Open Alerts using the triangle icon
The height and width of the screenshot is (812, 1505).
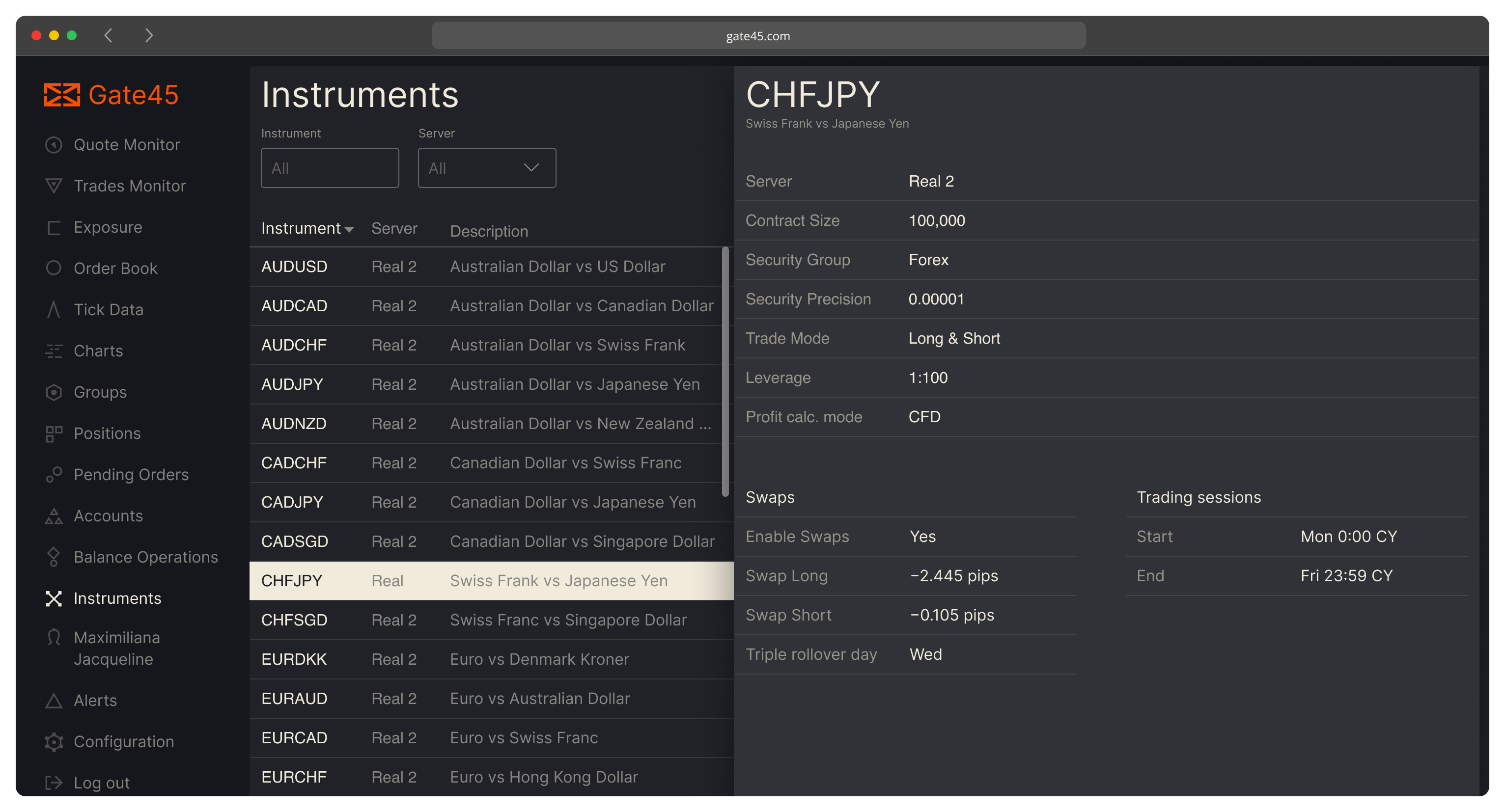[53, 701]
